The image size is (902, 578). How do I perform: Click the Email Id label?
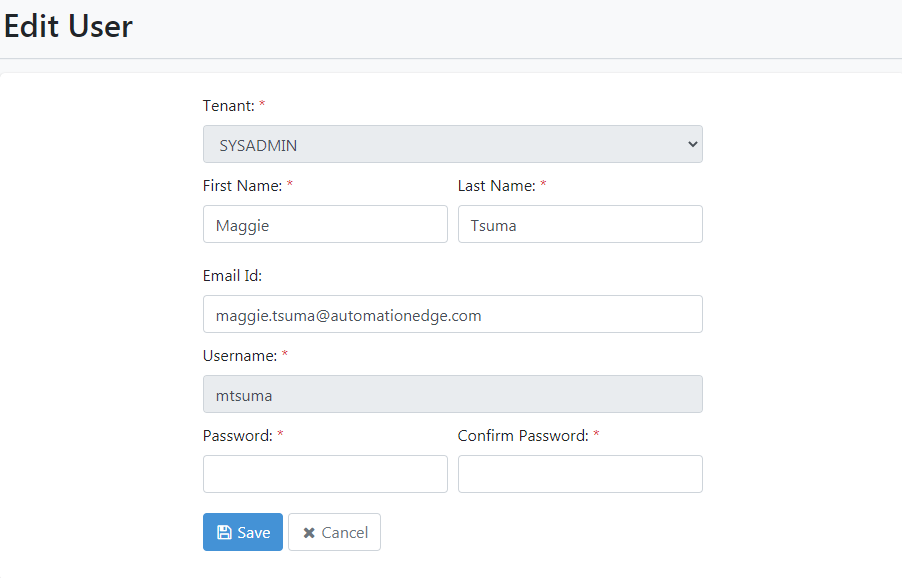(x=232, y=275)
